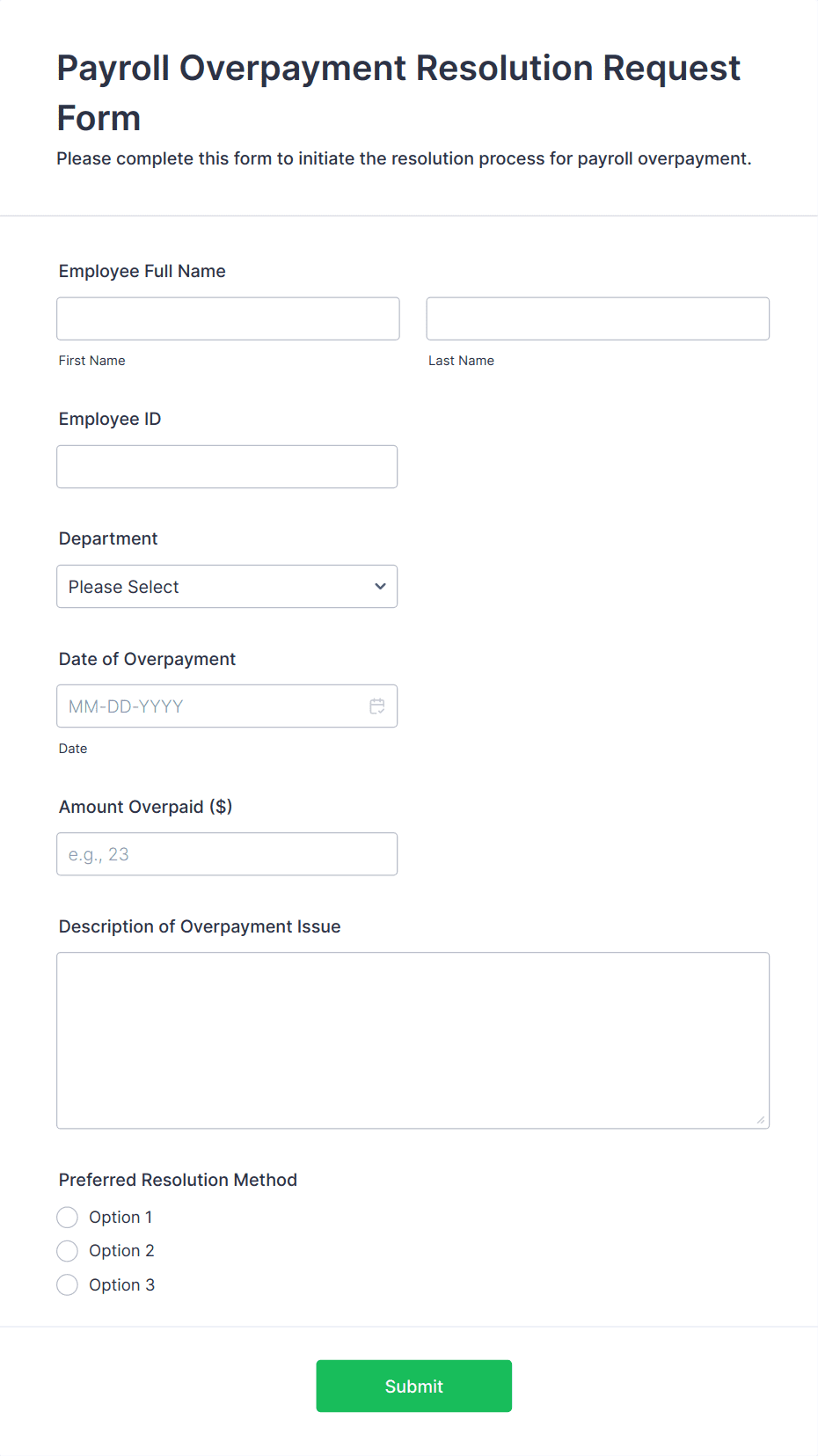Click the Date of Overpayment field
The width and height of the screenshot is (818, 1456).
[211, 706]
